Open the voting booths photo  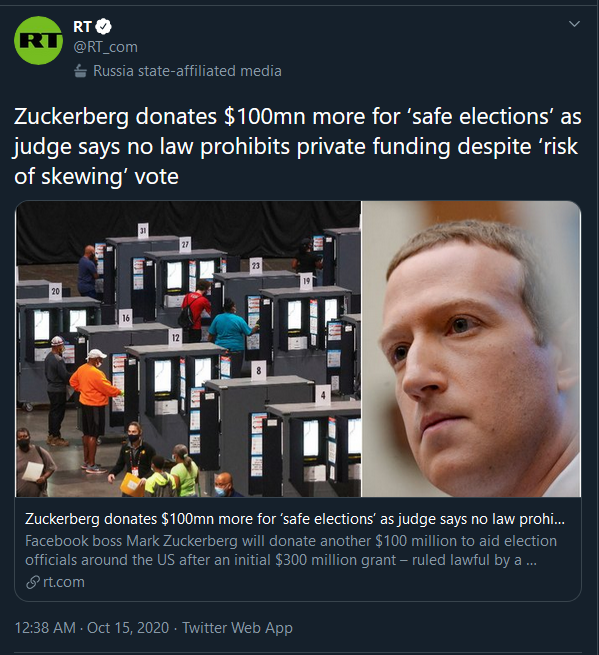tap(188, 349)
